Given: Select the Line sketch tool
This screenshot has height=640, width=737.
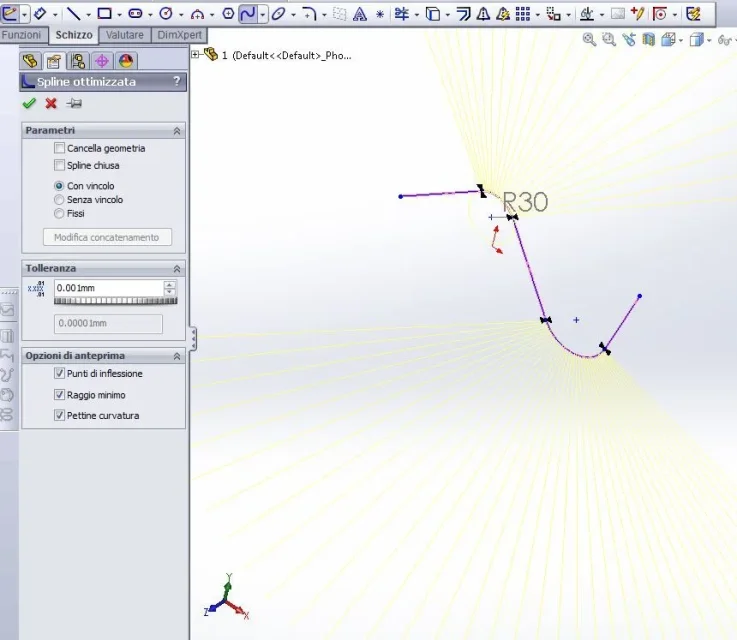Looking at the screenshot, I should (x=73, y=14).
